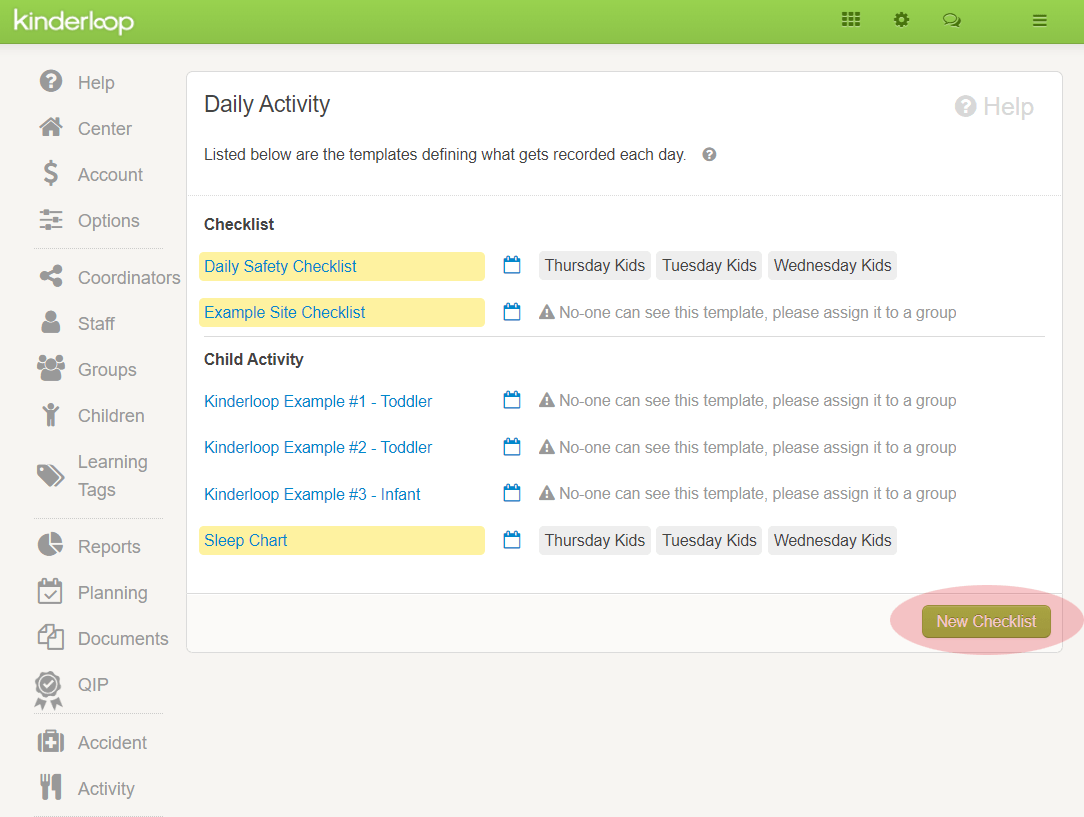Click the calendar icon beside Daily Safety Checklist
Screen dimensions: 1084x817
(512, 265)
